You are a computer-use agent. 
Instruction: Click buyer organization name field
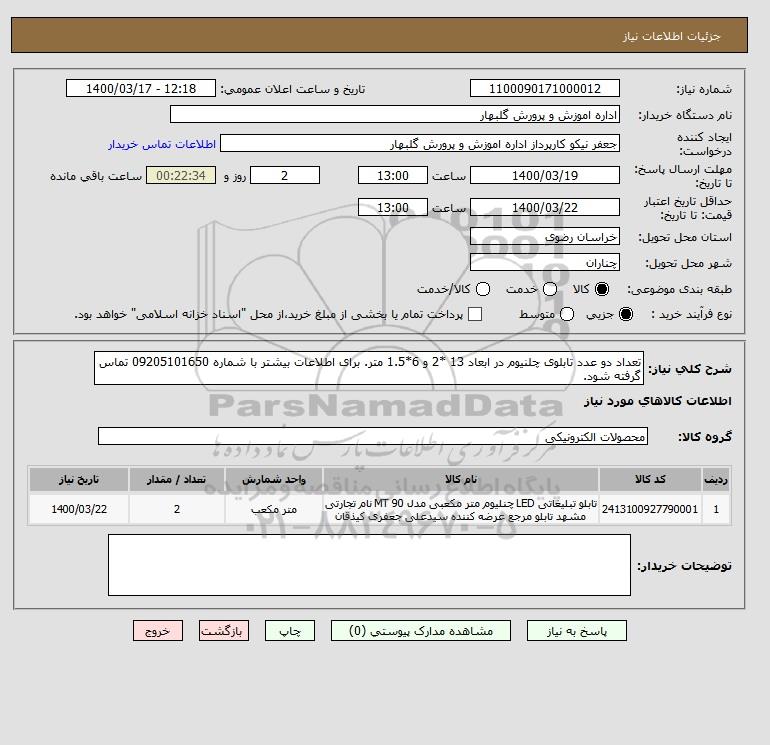coord(395,115)
